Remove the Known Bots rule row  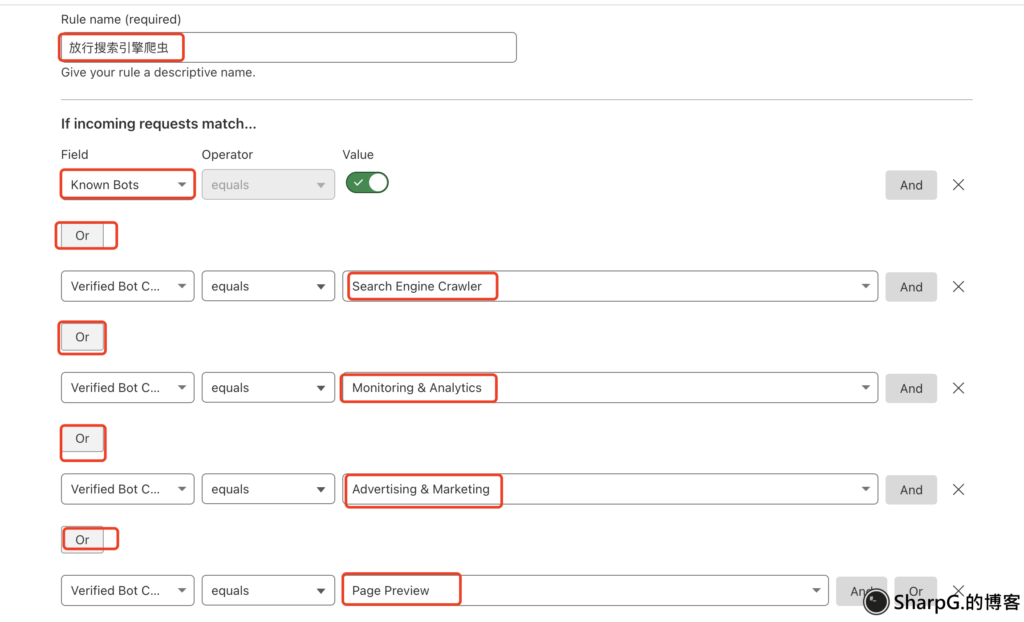(958, 185)
